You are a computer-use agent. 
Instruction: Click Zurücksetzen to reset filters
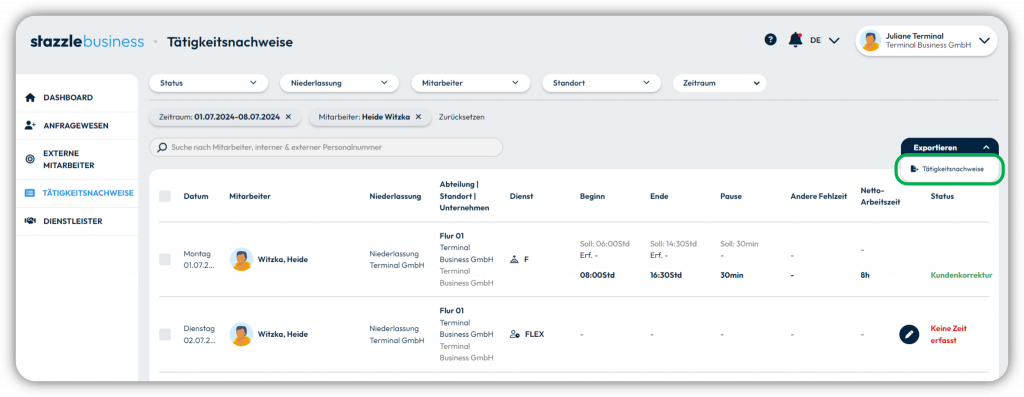pos(462,117)
